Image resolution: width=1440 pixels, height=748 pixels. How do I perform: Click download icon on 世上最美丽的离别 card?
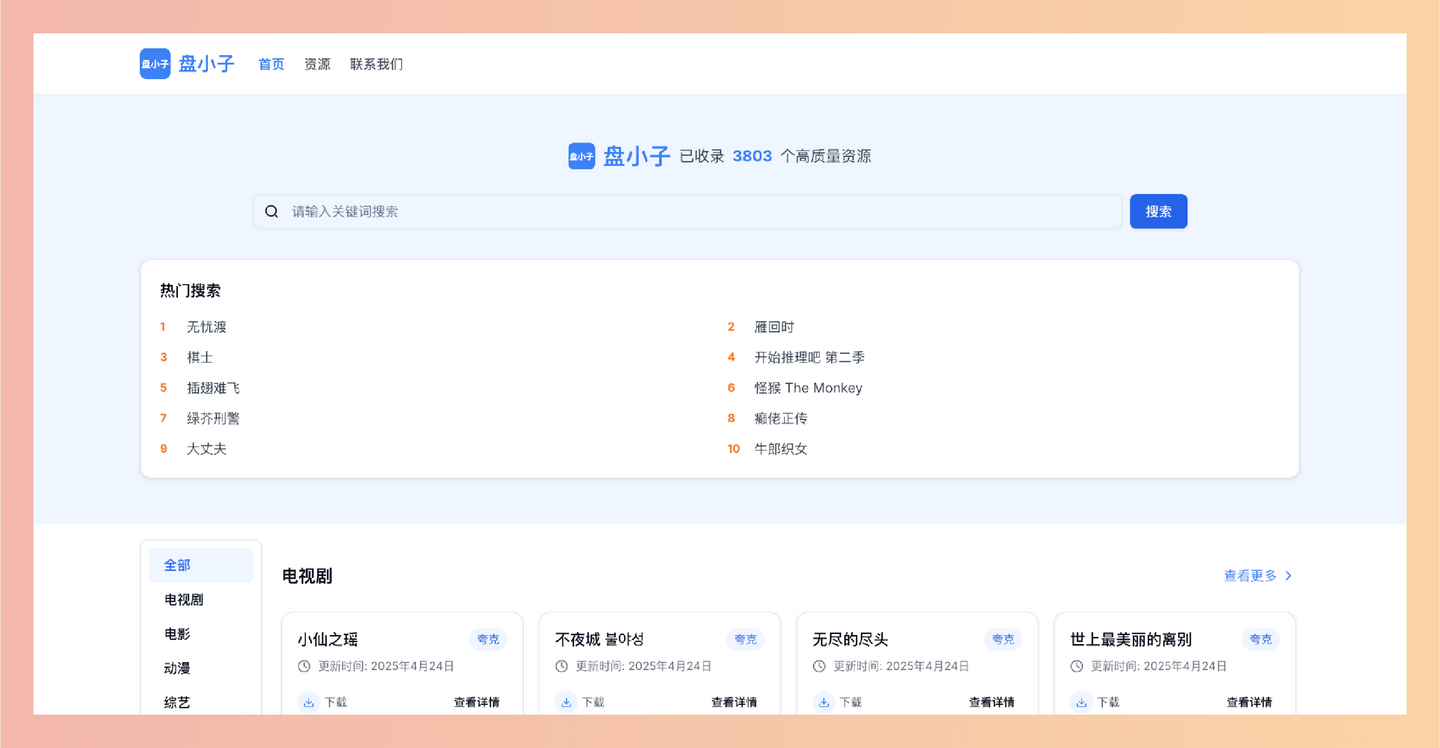[1082, 703]
